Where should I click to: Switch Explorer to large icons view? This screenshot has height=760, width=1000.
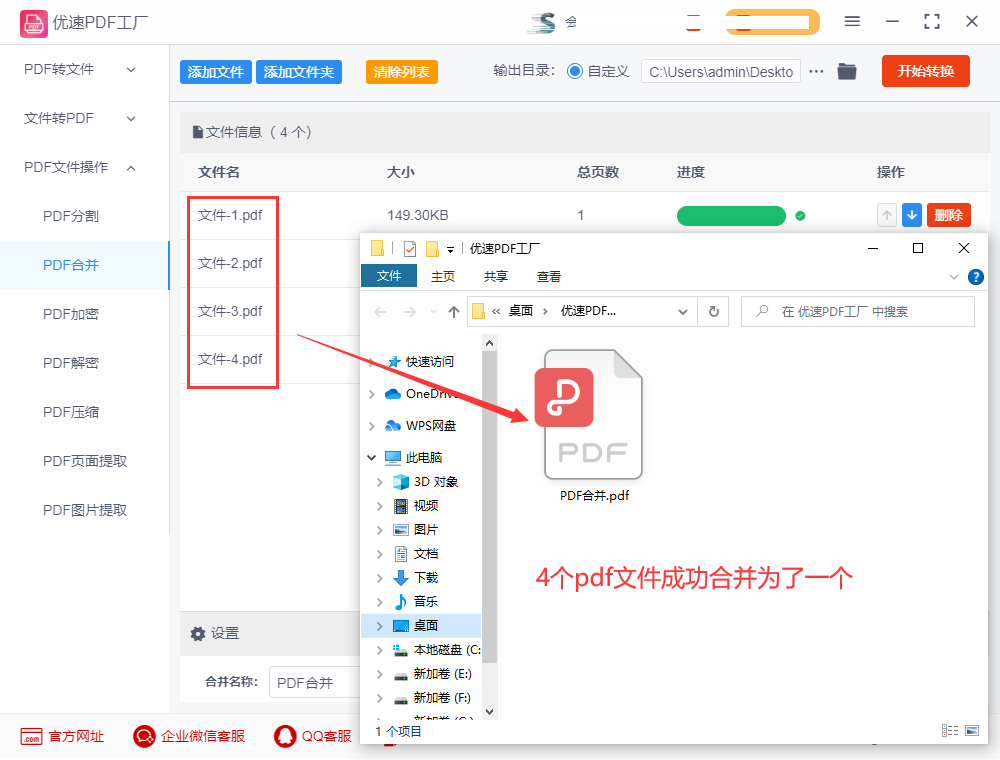(972, 731)
